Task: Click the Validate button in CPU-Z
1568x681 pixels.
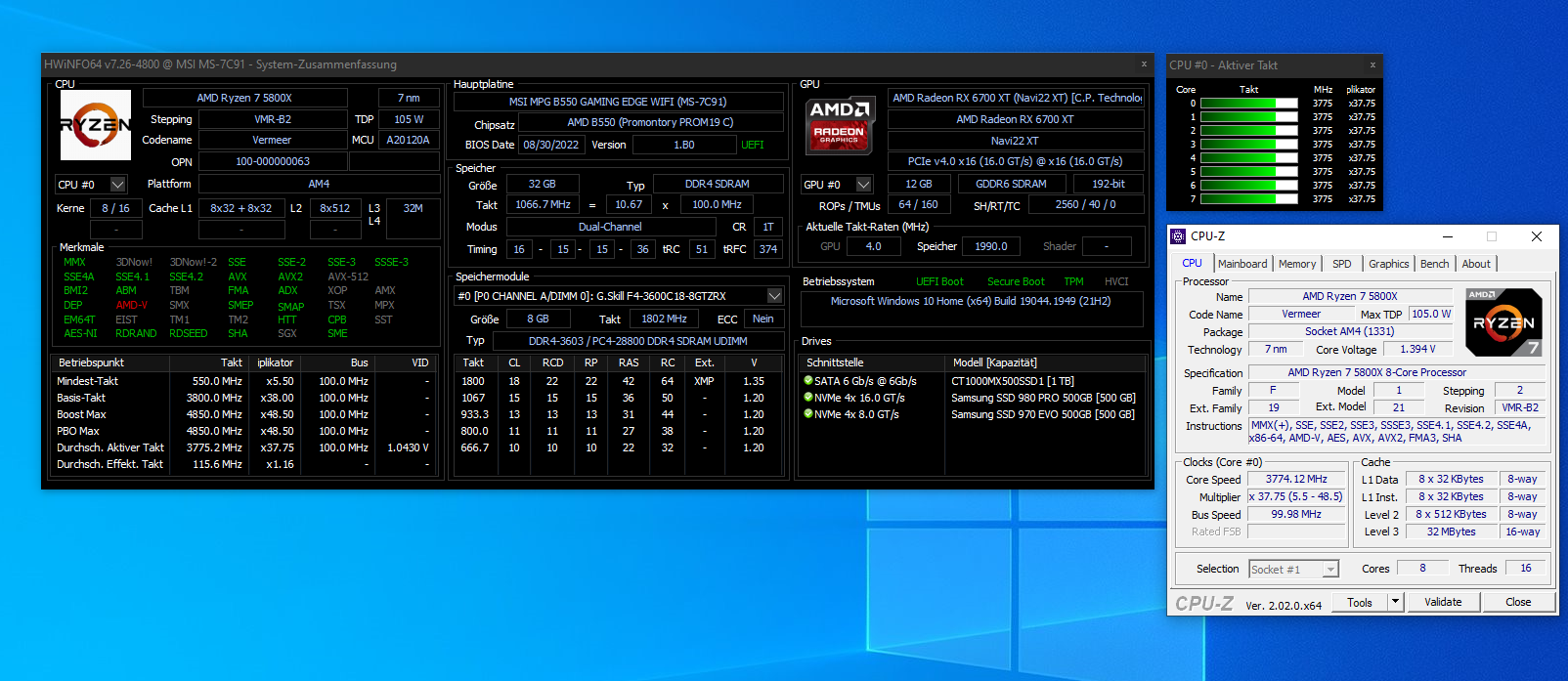Action: [x=1443, y=602]
